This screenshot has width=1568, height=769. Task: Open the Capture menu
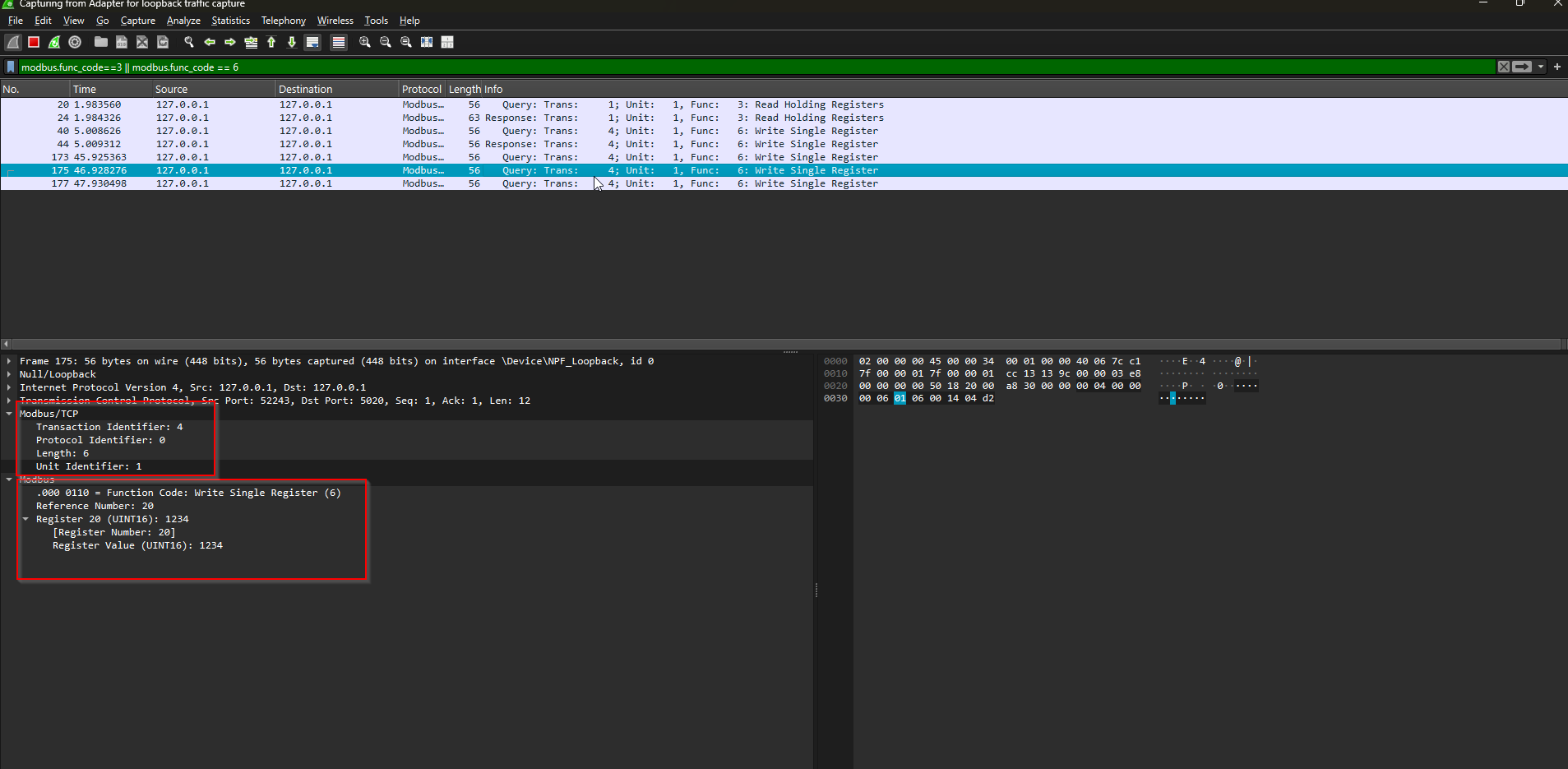[138, 21]
